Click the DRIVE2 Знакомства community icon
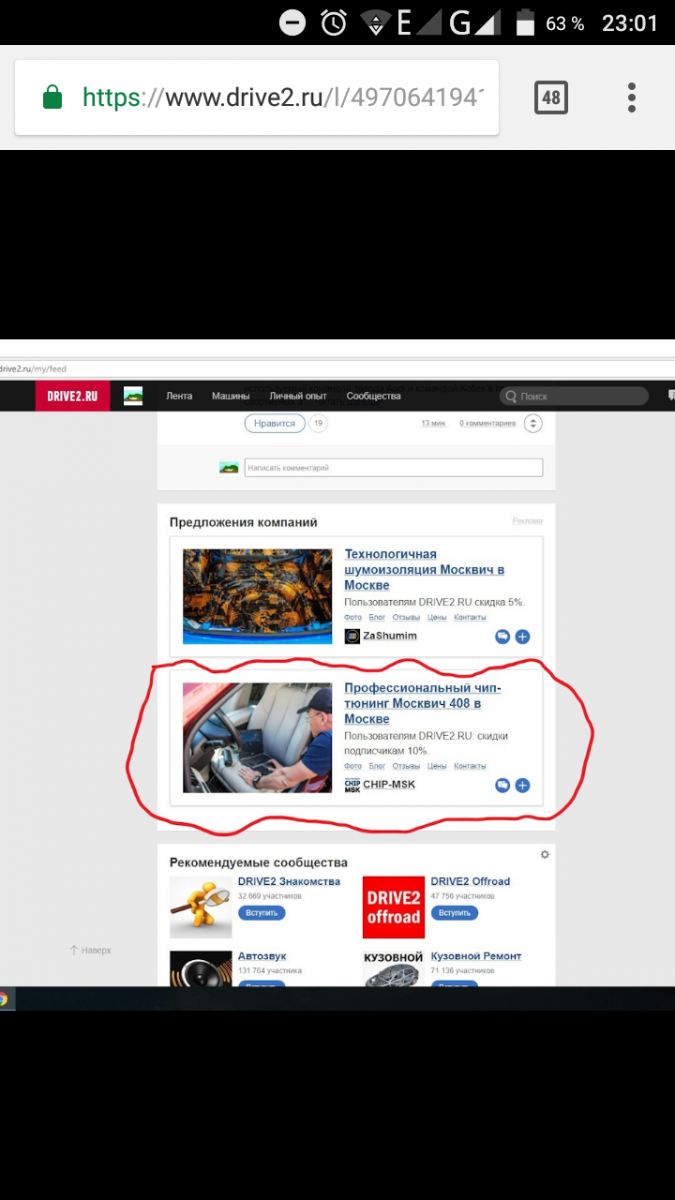 pos(201,907)
